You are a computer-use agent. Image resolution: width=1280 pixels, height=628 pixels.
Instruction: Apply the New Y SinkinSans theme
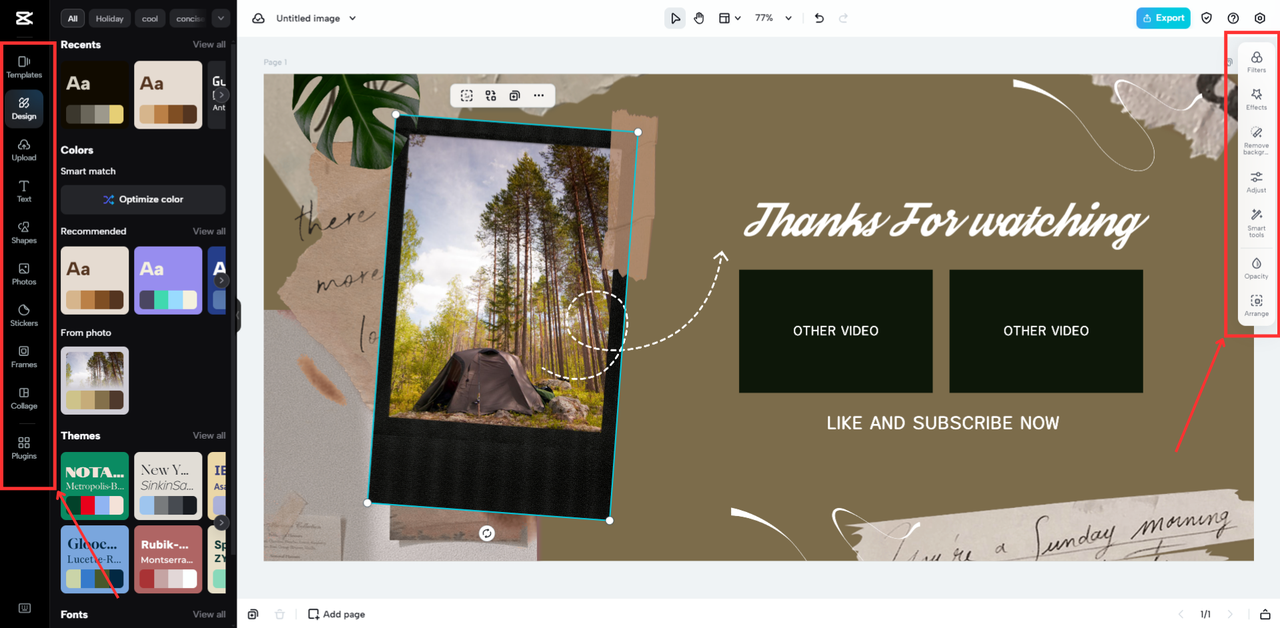click(168, 486)
